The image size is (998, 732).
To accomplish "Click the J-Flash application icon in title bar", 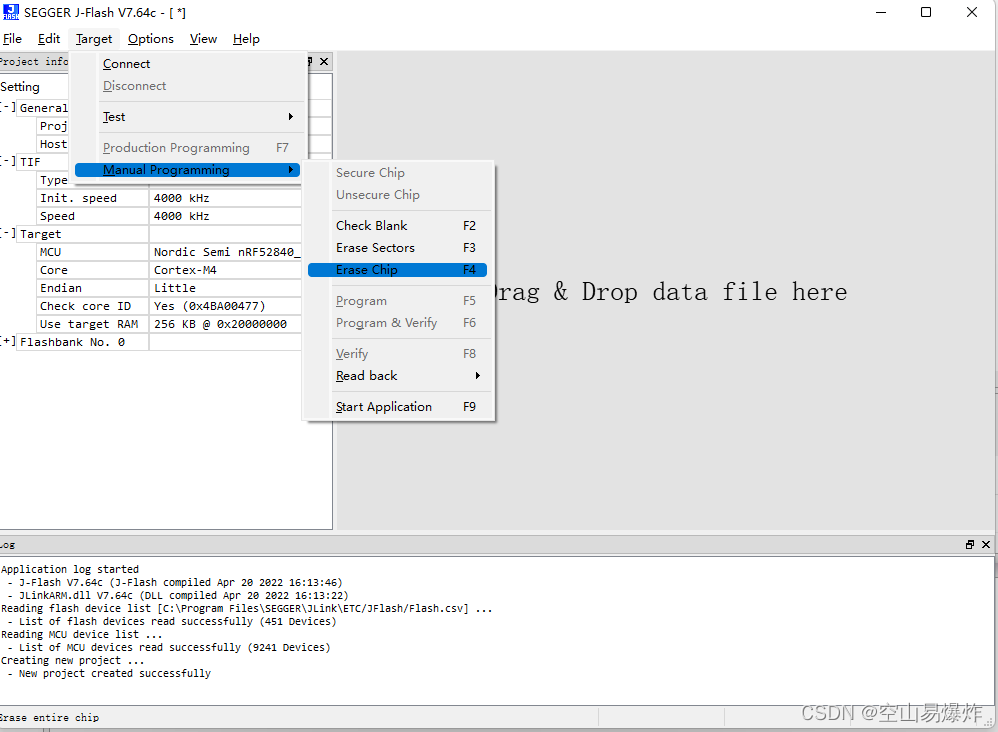I will [x=11, y=12].
